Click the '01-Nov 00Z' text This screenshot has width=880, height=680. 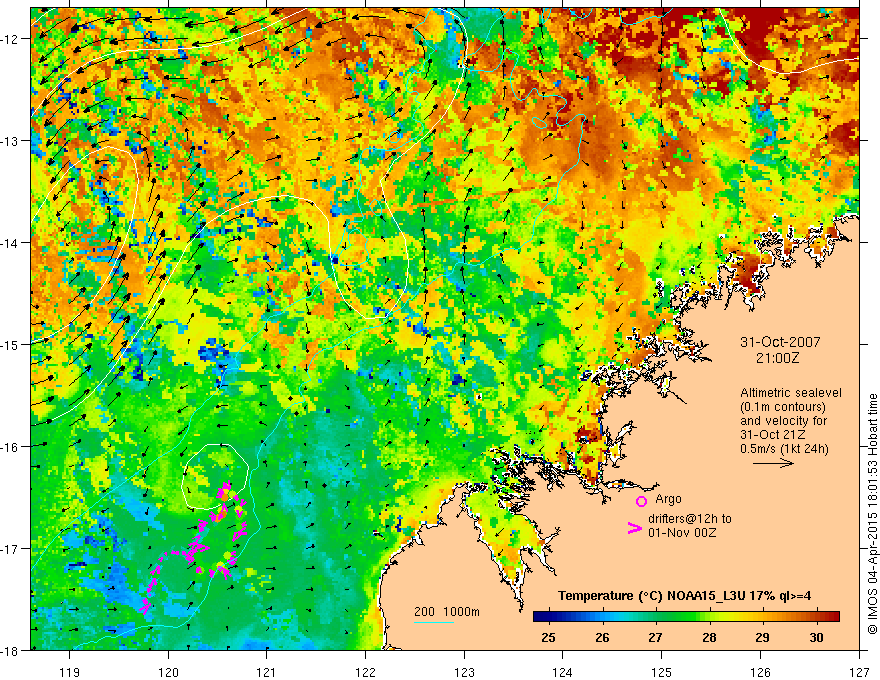682,532
